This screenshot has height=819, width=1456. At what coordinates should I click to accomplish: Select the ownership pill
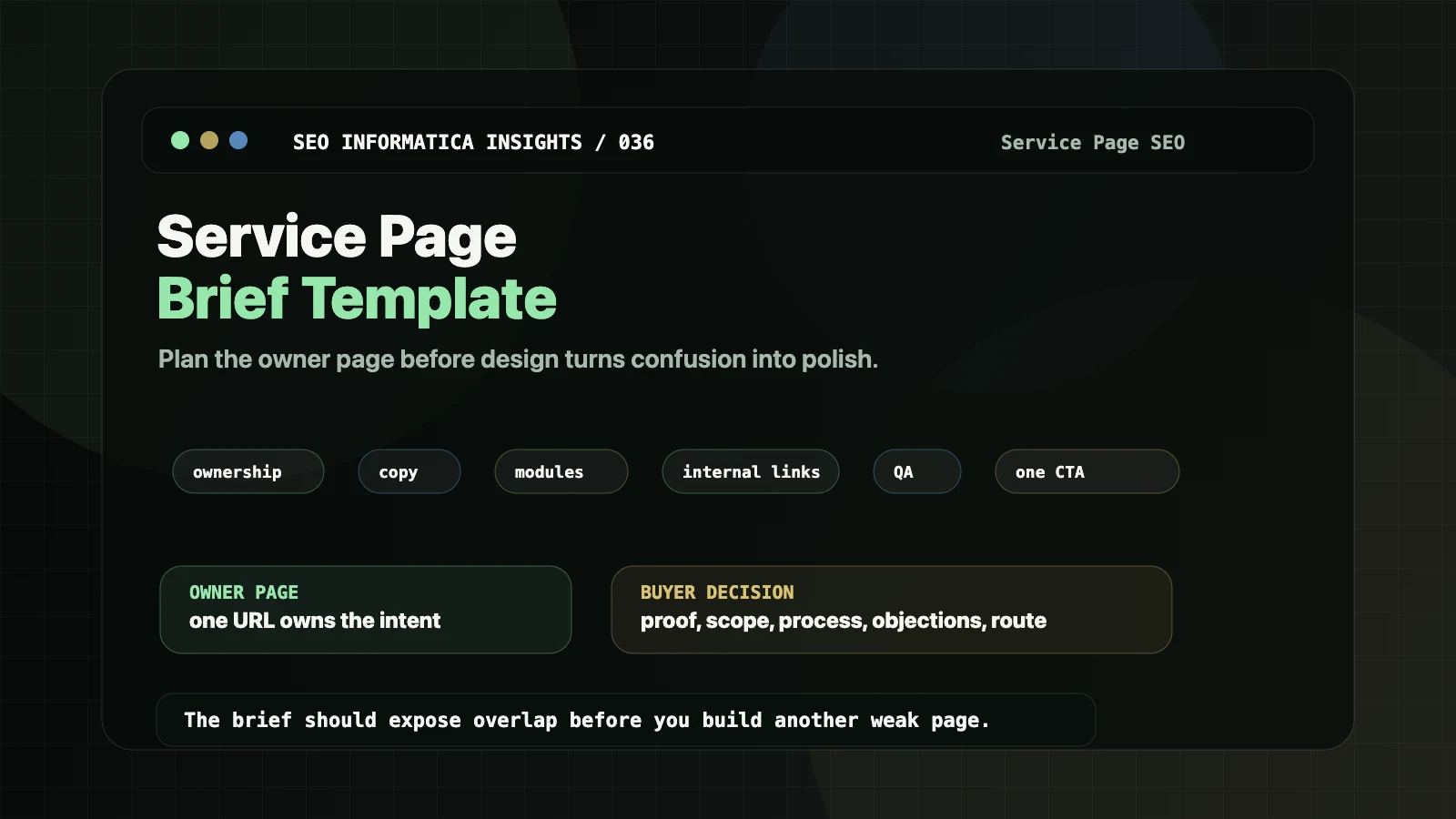click(248, 471)
